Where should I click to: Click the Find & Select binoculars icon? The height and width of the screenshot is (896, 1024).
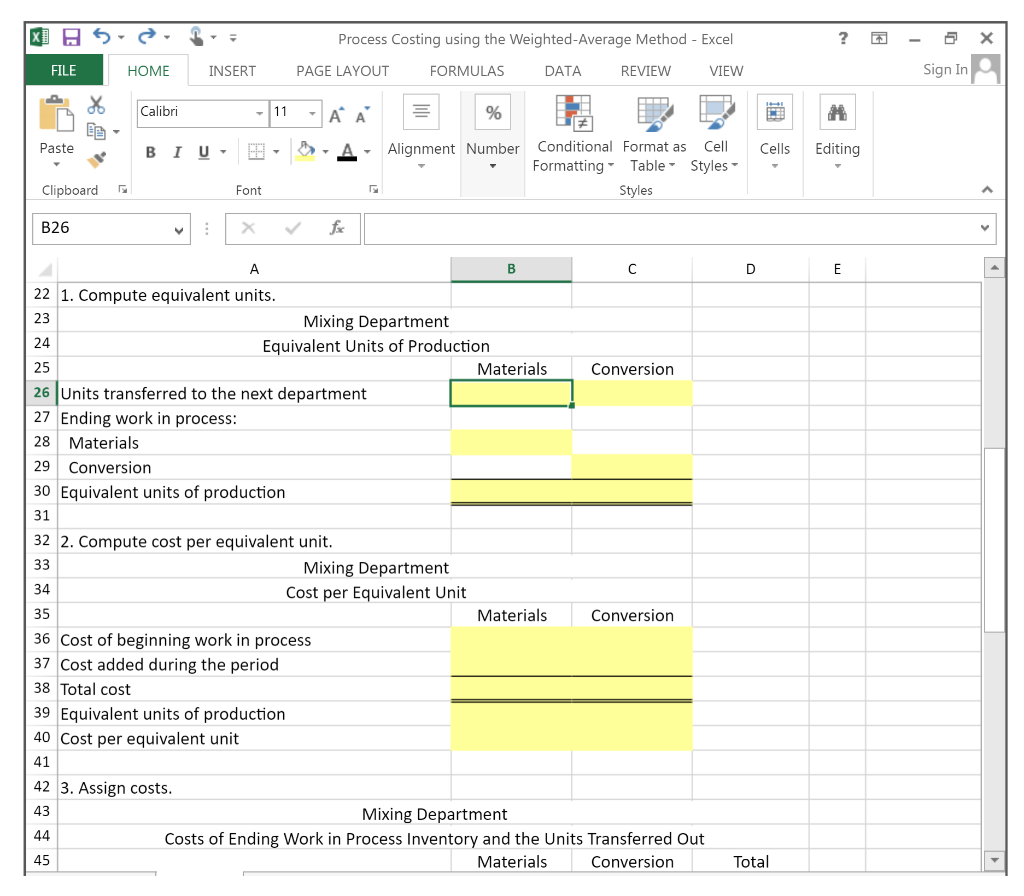838,112
